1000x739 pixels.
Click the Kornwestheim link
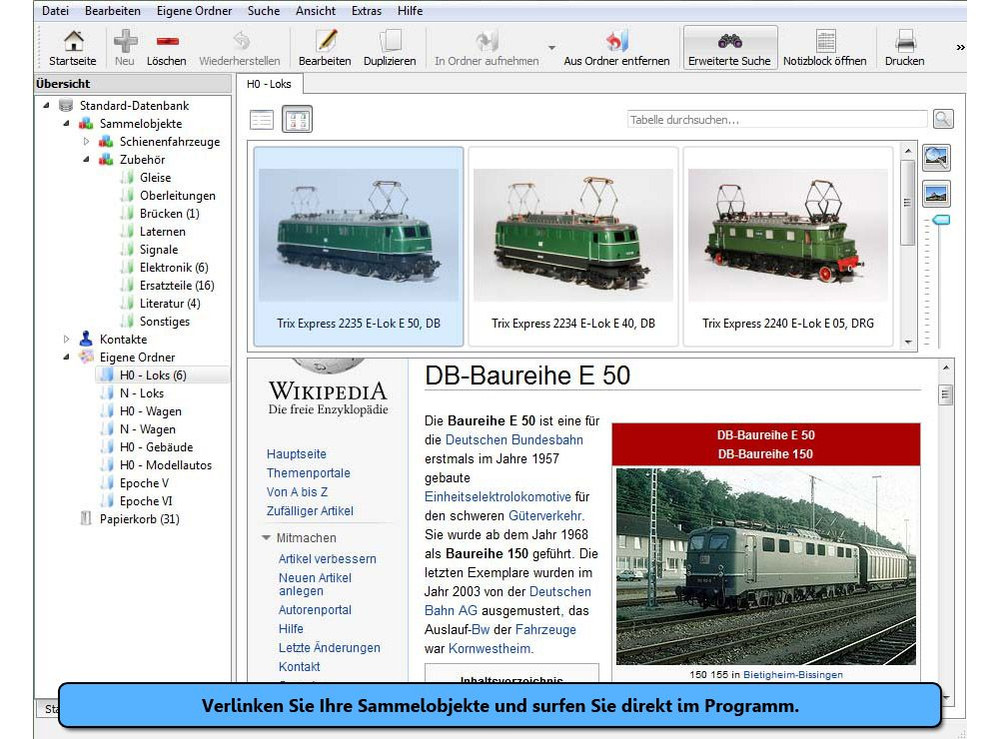tap(490, 648)
